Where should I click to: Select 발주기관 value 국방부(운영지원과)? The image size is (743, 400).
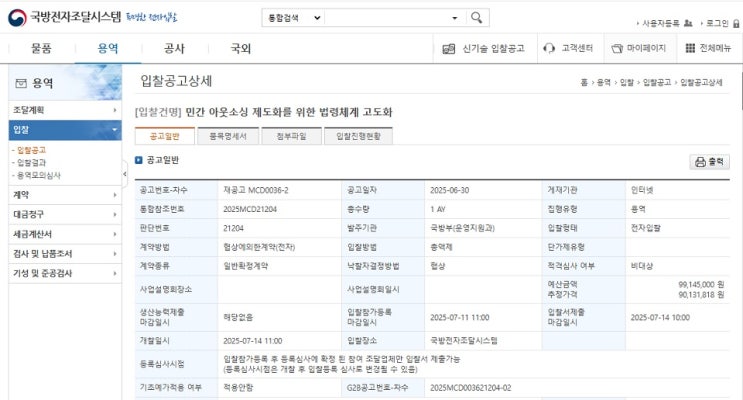pyautogui.click(x=462, y=228)
